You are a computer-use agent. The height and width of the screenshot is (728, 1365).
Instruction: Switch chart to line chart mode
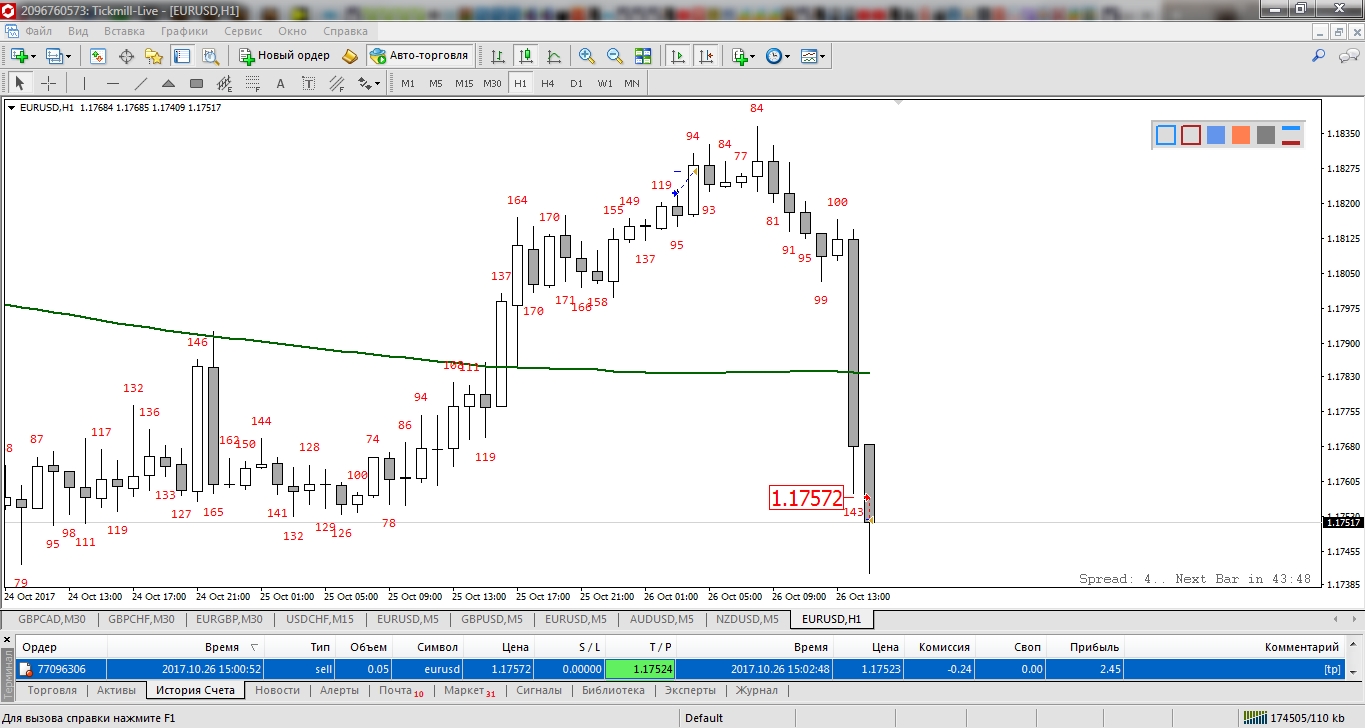coord(553,56)
